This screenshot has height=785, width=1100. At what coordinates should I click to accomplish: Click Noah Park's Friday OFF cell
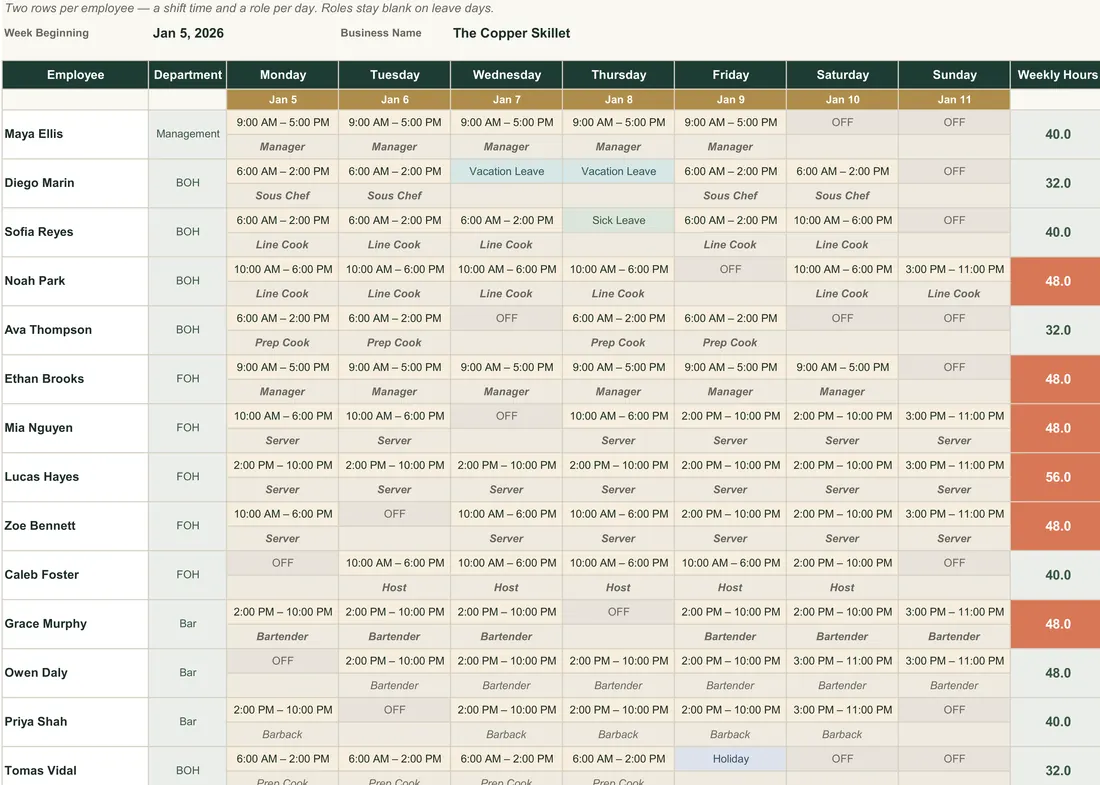730,269
